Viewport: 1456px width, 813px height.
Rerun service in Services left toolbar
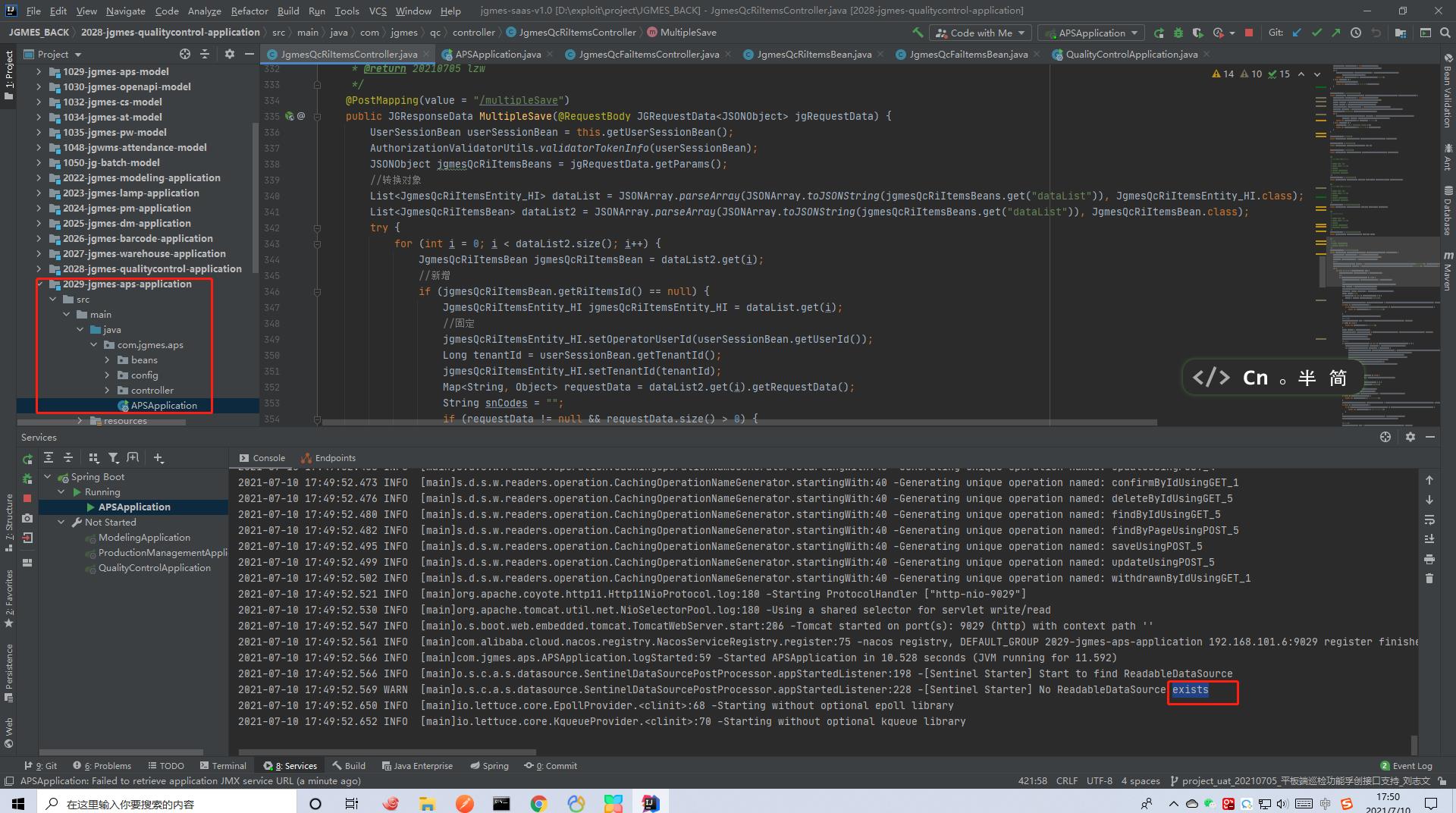point(27,459)
